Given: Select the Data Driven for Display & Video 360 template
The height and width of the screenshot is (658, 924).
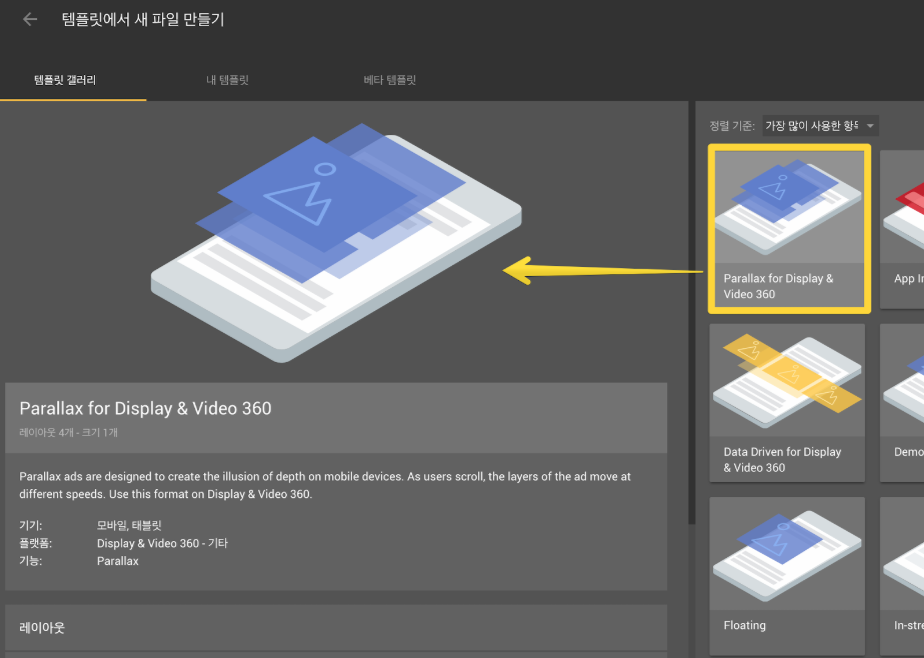Looking at the screenshot, I should 787,403.
